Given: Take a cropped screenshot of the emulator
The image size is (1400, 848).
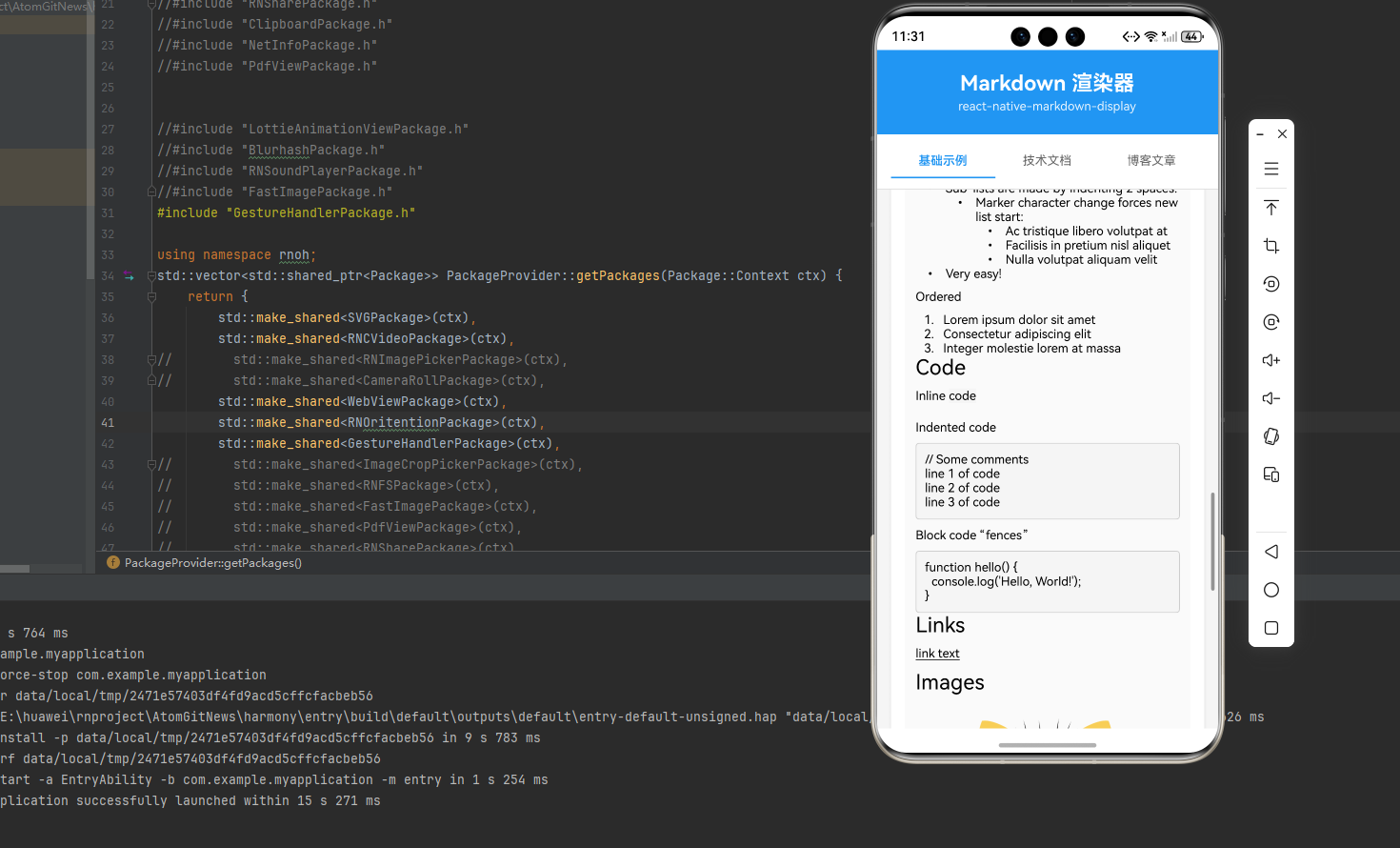Looking at the screenshot, I should (x=1270, y=246).
